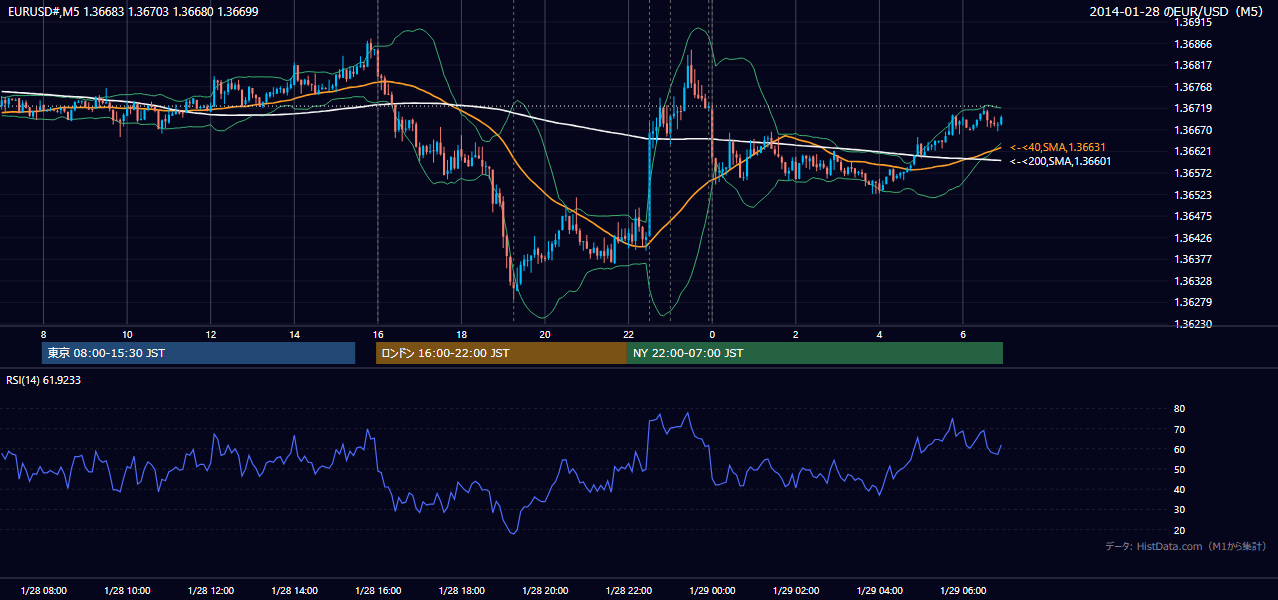Click the orange <--<40,SMA,1.36631 label
Viewport: 1278px width, 600px height.
pyautogui.click(x=1058, y=147)
